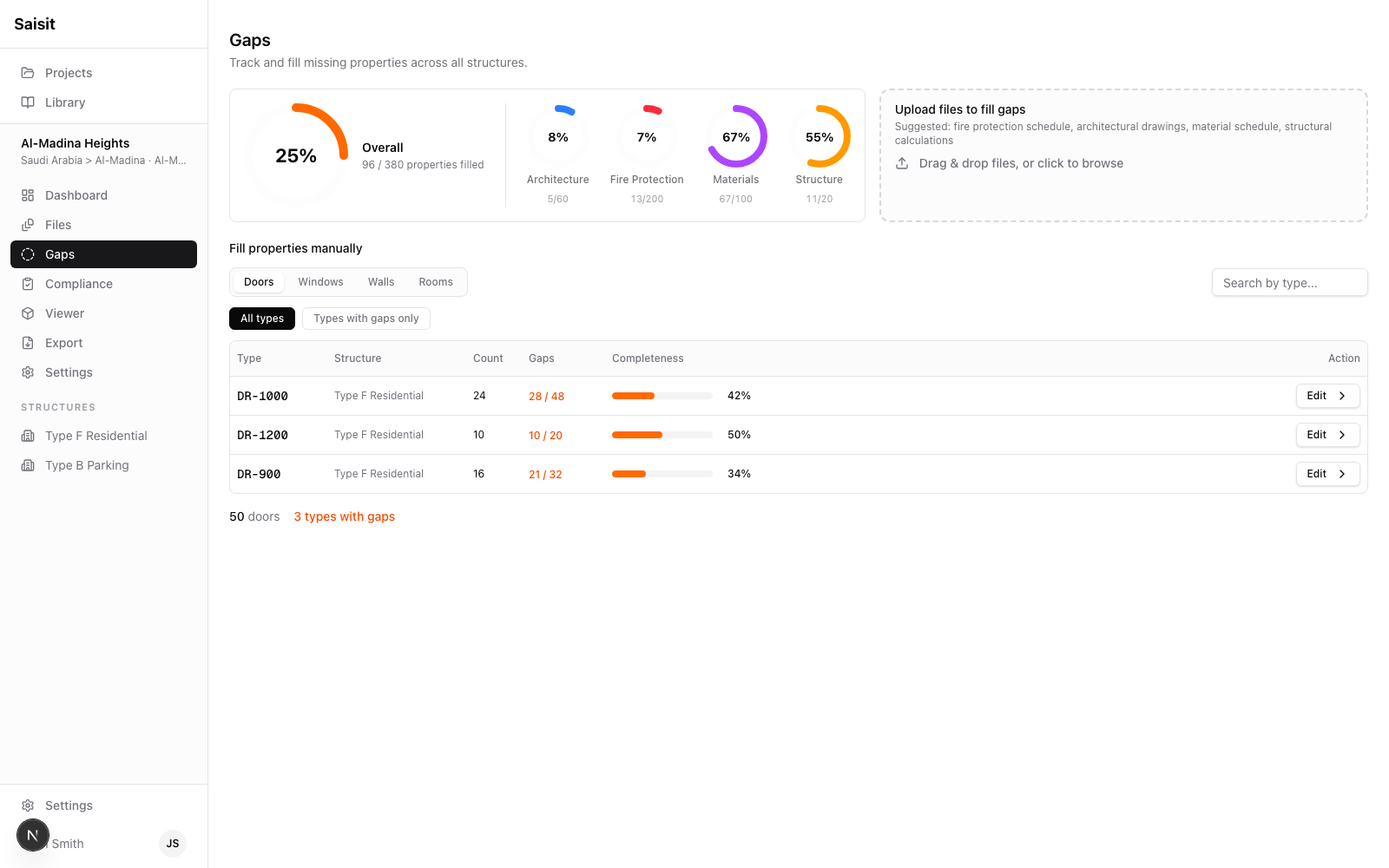Edit the DR-1000 door type

(x=1327, y=396)
